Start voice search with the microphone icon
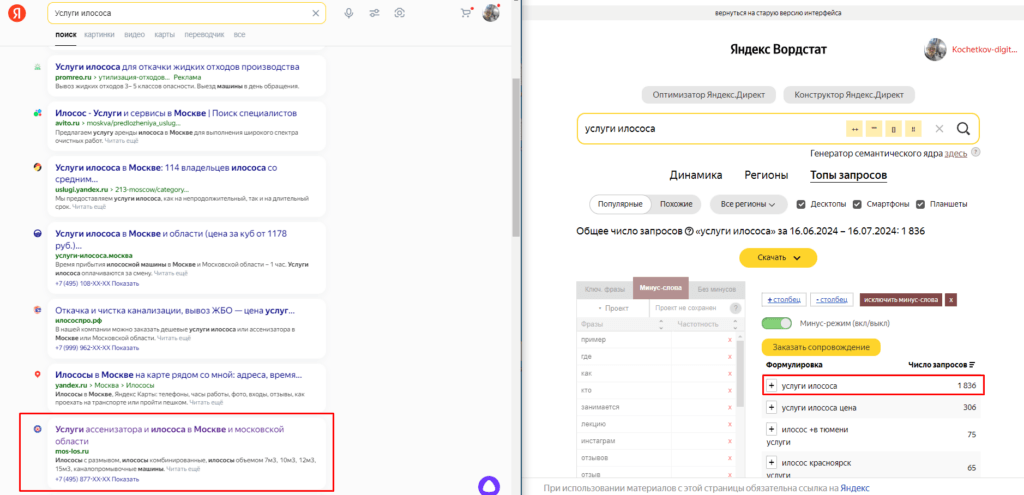This screenshot has width=1024, height=495. tap(349, 13)
